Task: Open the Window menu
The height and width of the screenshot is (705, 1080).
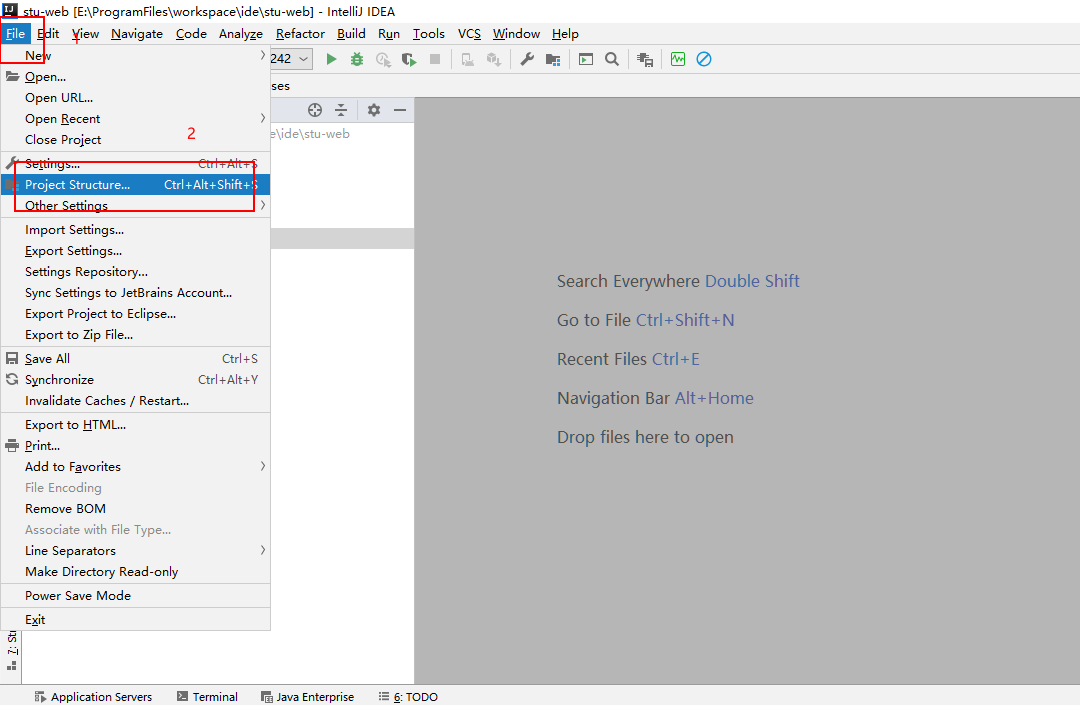Action: coord(516,34)
